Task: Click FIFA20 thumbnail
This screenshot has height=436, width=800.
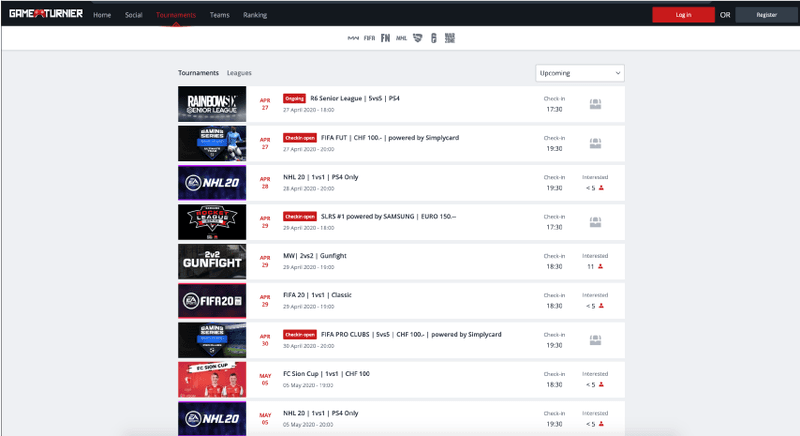Action: (x=212, y=301)
